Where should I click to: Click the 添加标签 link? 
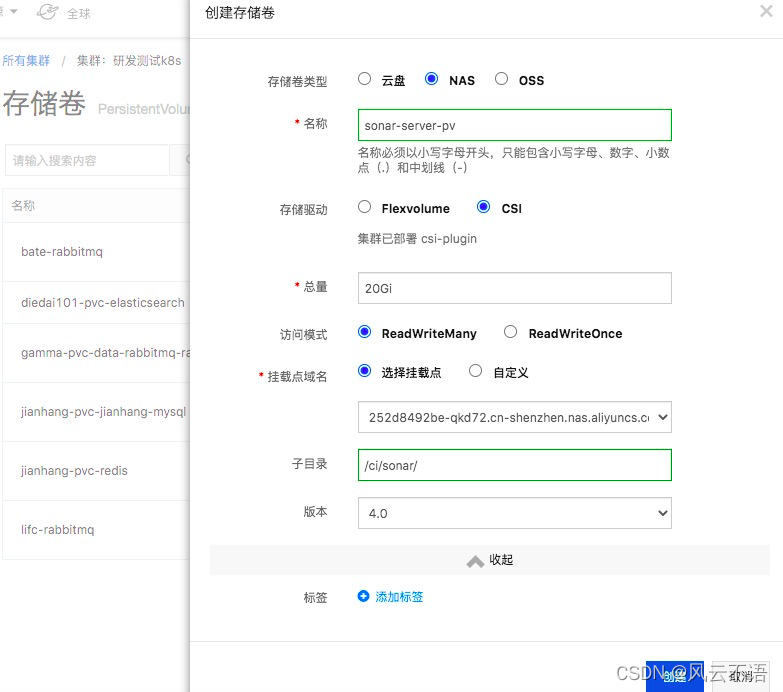399,597
